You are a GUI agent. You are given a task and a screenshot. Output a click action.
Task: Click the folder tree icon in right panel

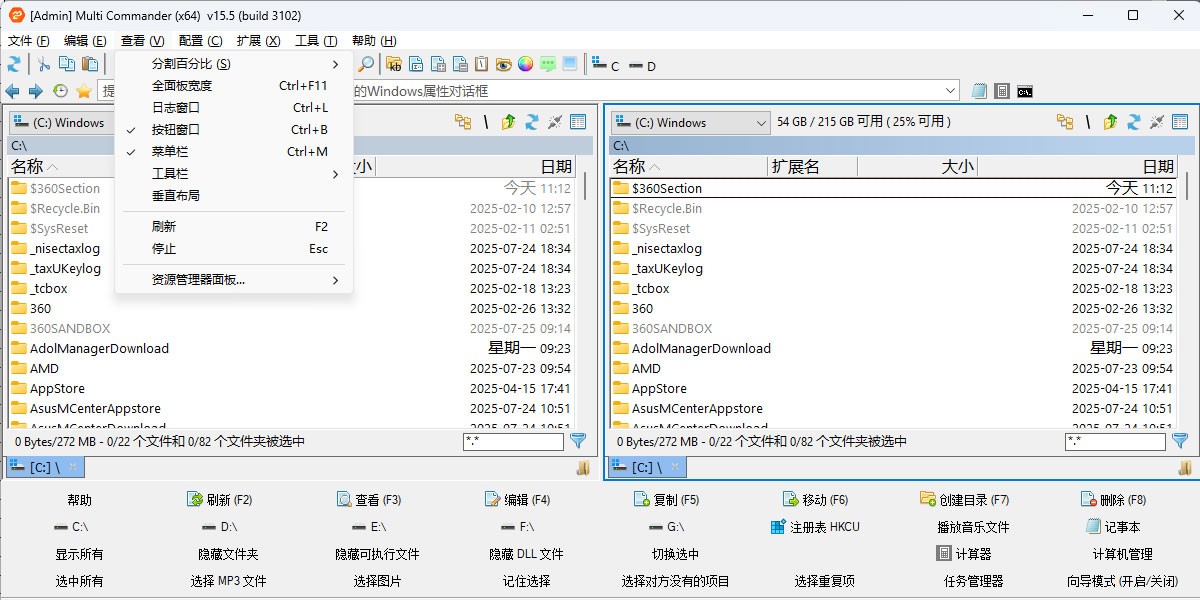[x=1063, y=122]
